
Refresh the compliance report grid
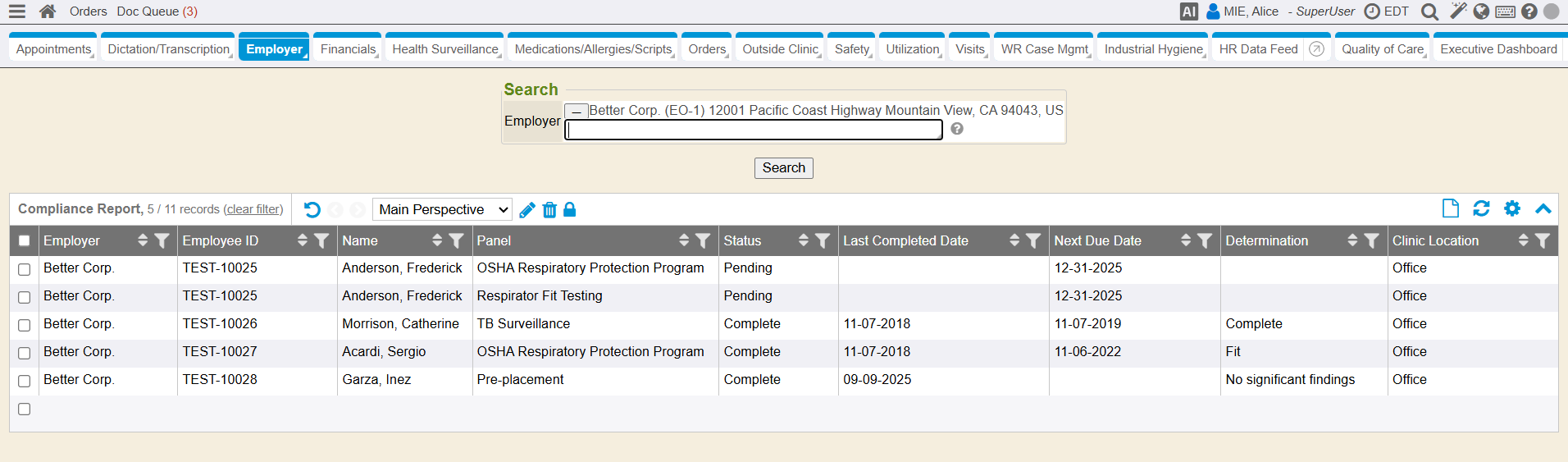click(1481, 208)
